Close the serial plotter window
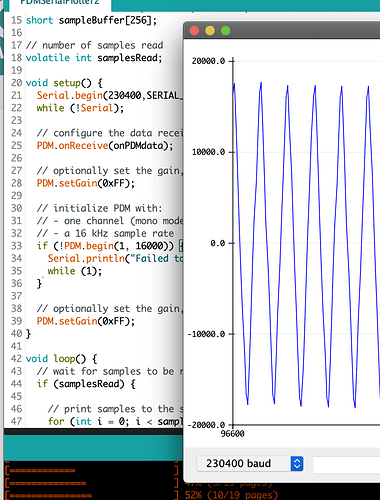Image resolution: width=380 pixels, height=500 pixels. coord(194,31)
